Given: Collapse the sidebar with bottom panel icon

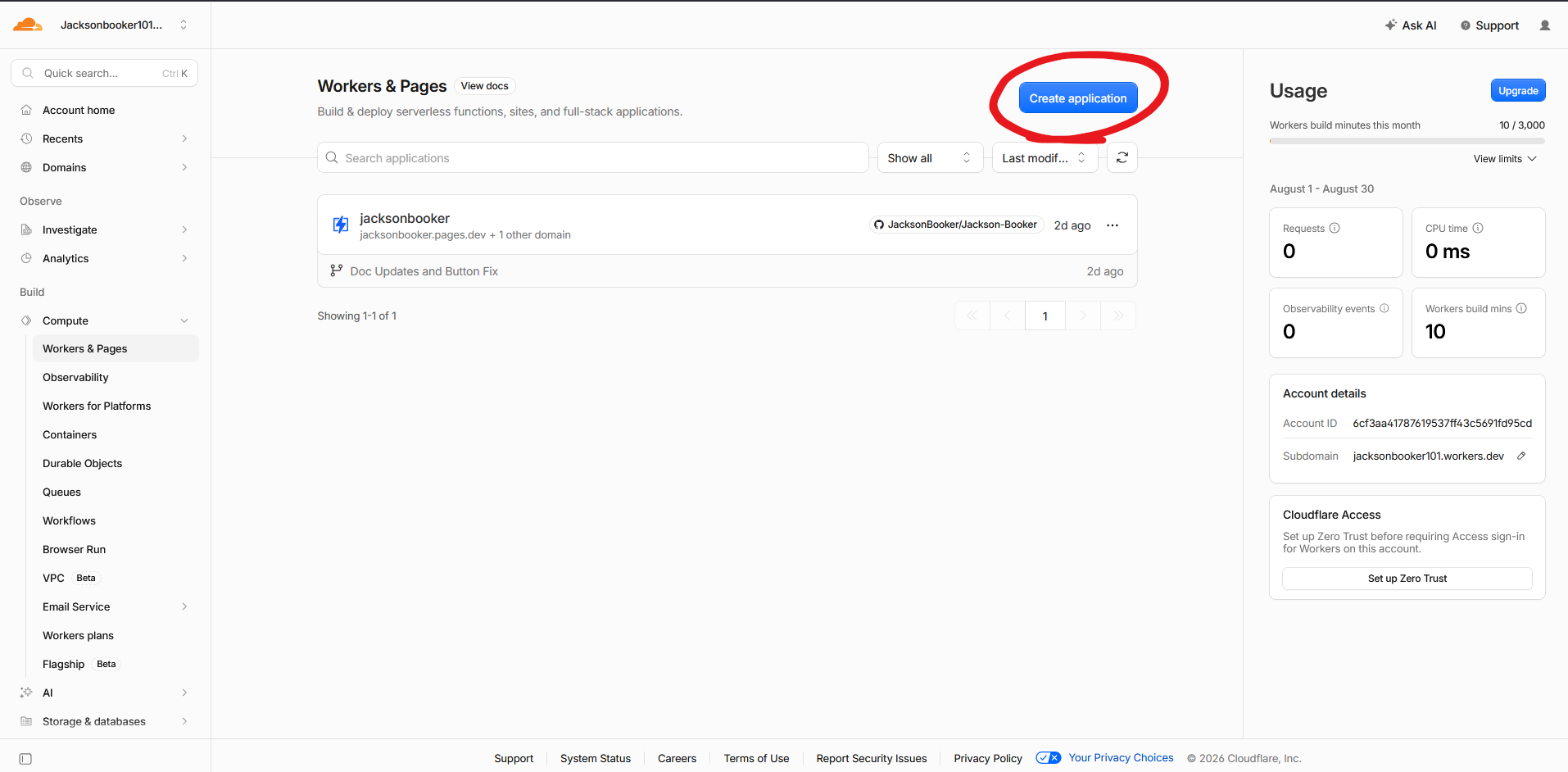Looking at the screenshot, I should click(25, 759).
